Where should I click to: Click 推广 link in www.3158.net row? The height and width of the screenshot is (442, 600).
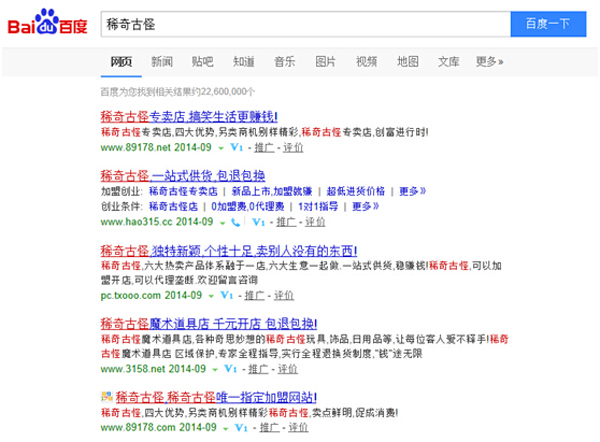click(x=258, y=369)
